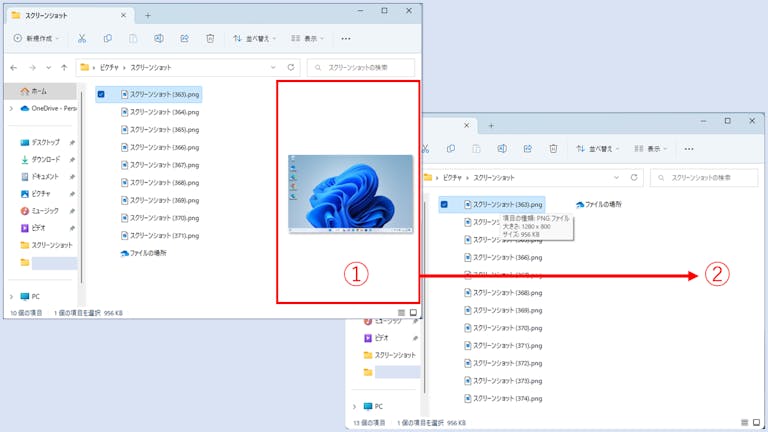Expand the address bar history dropdown in the left window
This screenshot has height=432, width=768.
point(273,68)
